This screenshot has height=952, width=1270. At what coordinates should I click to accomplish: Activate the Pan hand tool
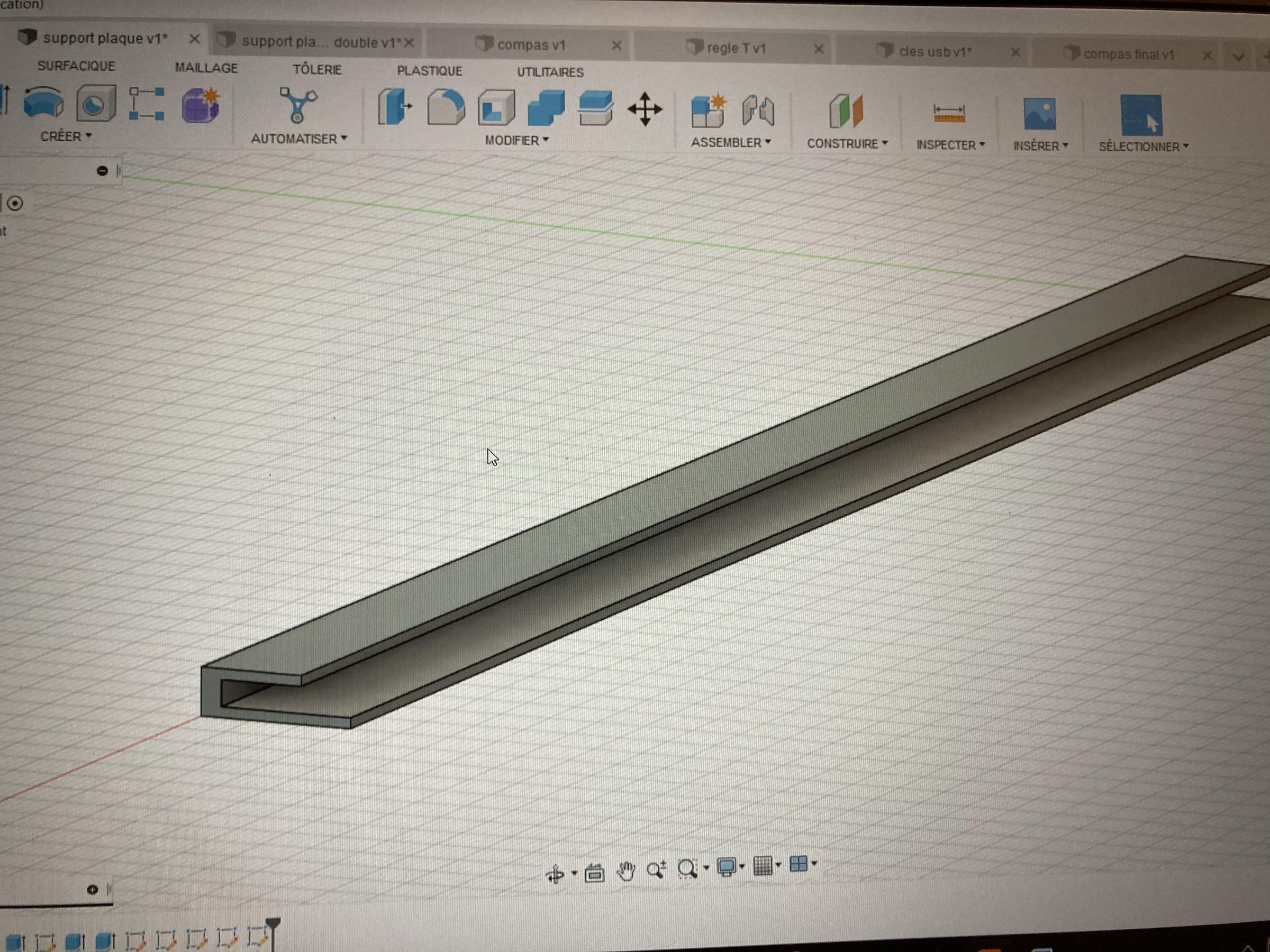(x=626, y=871)
